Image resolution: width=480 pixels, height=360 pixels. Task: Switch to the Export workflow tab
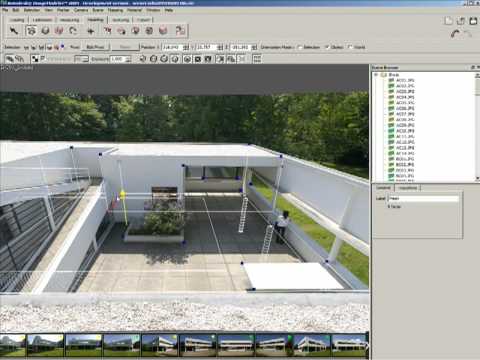(x=143, y=20)
